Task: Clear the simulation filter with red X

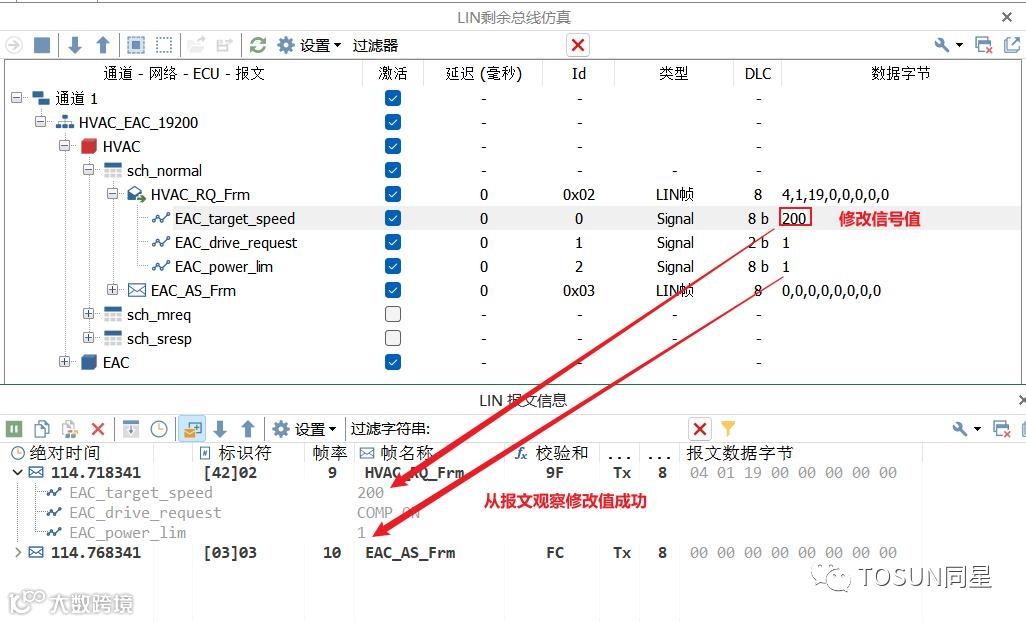Action: pyautogui.click(x=578, y=45)
